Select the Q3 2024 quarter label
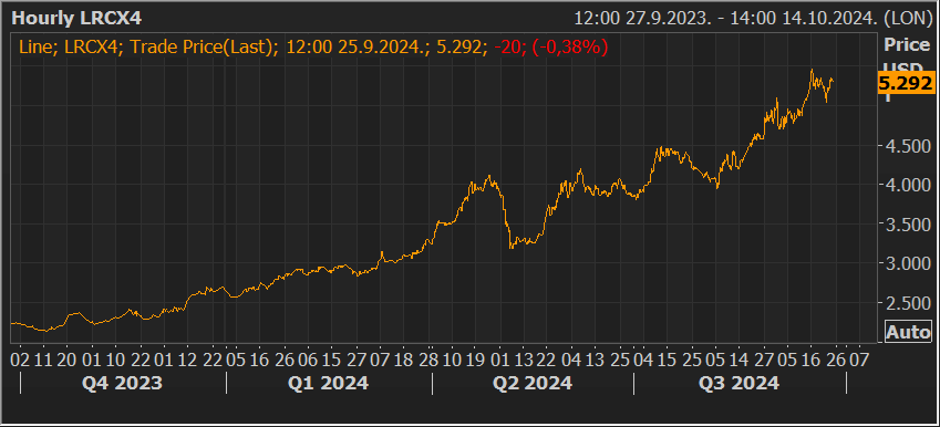This screenshot has height=427, width=940. pyautogui.click(x=738, y=383)
